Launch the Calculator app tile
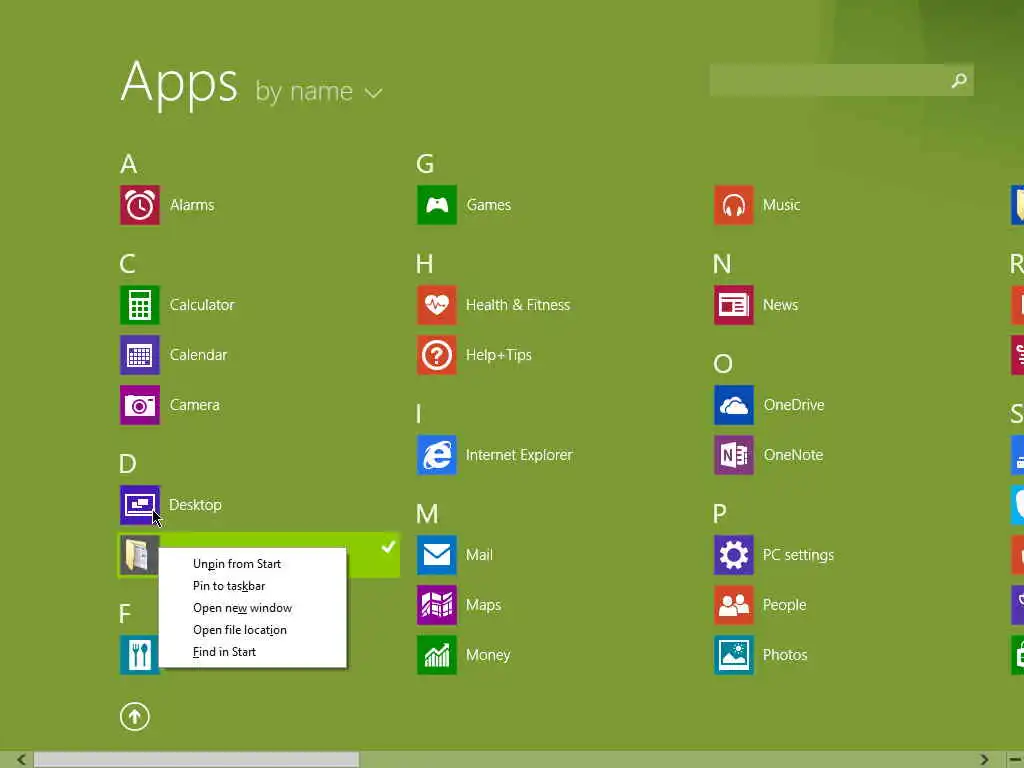 tap(140, 305)
